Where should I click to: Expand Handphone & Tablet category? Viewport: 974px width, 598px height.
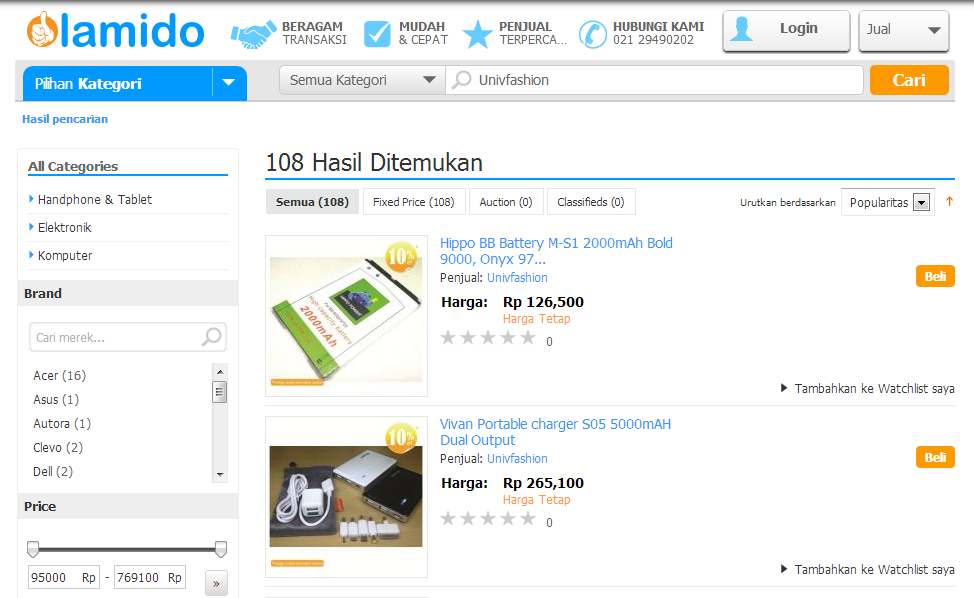coord(94,199)
